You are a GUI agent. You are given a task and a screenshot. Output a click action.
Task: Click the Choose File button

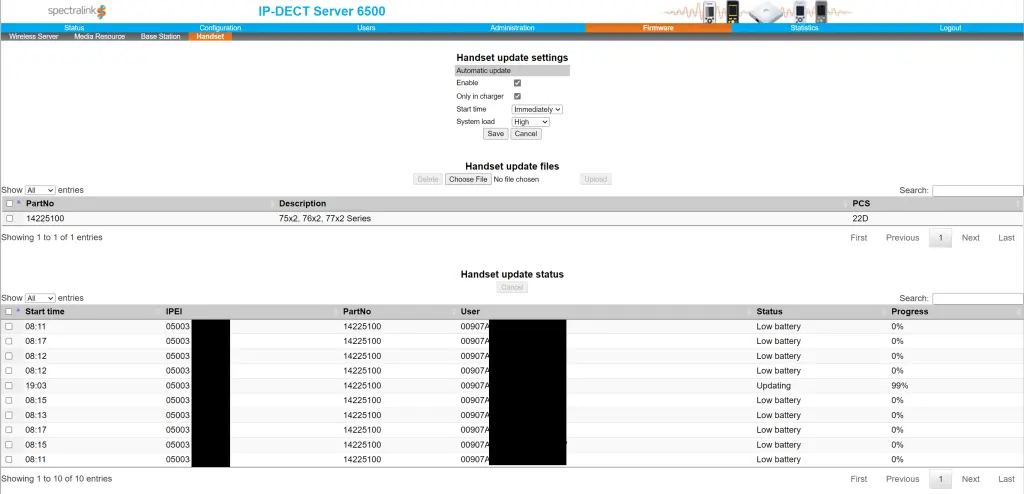468,179
